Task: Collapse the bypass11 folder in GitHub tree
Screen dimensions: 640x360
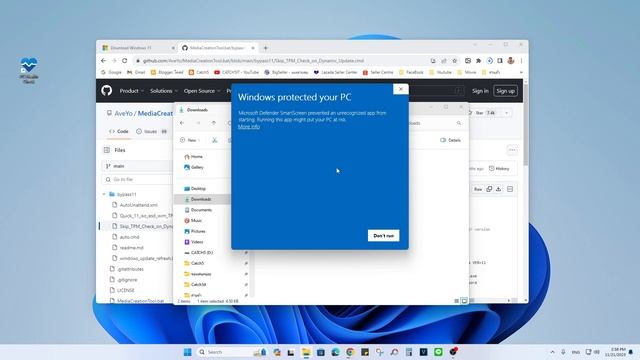Action: click(104, 194)
